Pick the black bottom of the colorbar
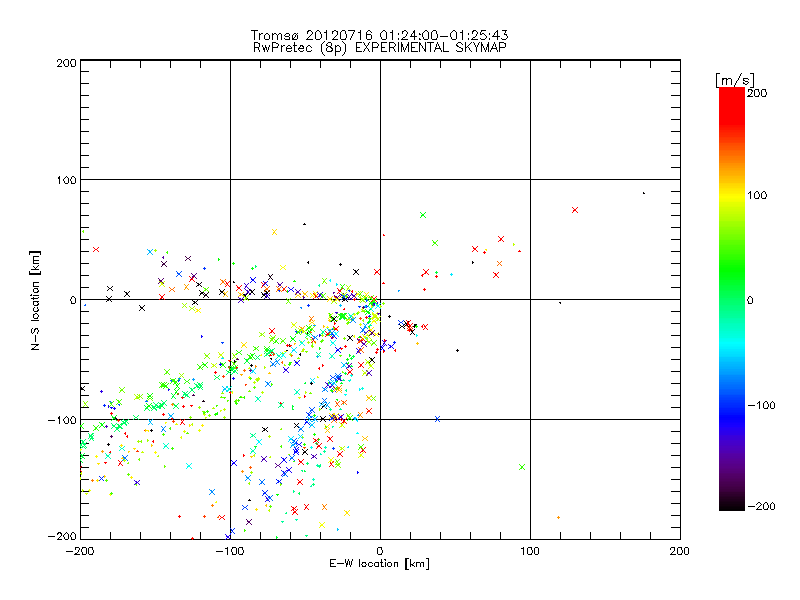 click(732, 505)
